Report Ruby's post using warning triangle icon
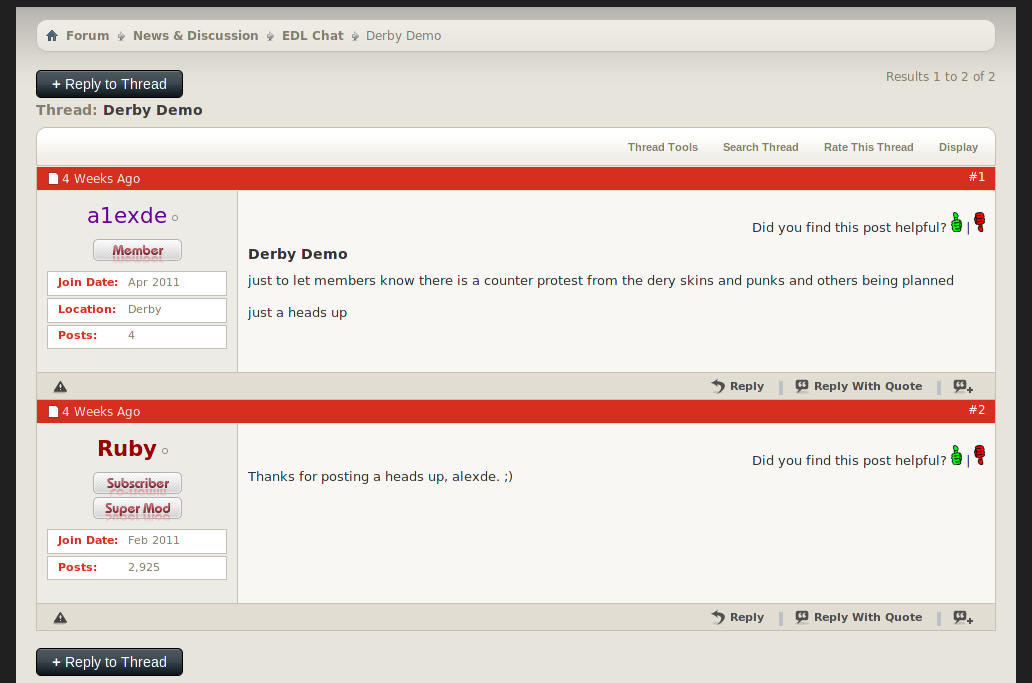 click(60, 618)
